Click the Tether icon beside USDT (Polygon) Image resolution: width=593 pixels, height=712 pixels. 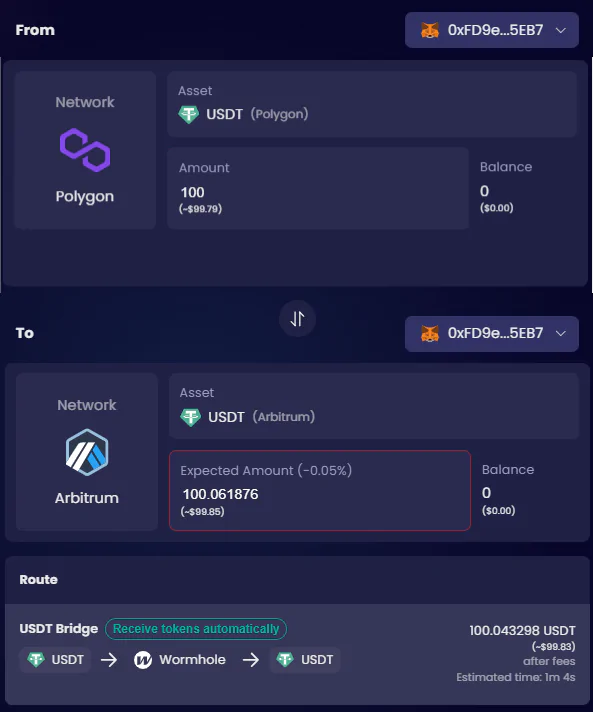(188, 114)
